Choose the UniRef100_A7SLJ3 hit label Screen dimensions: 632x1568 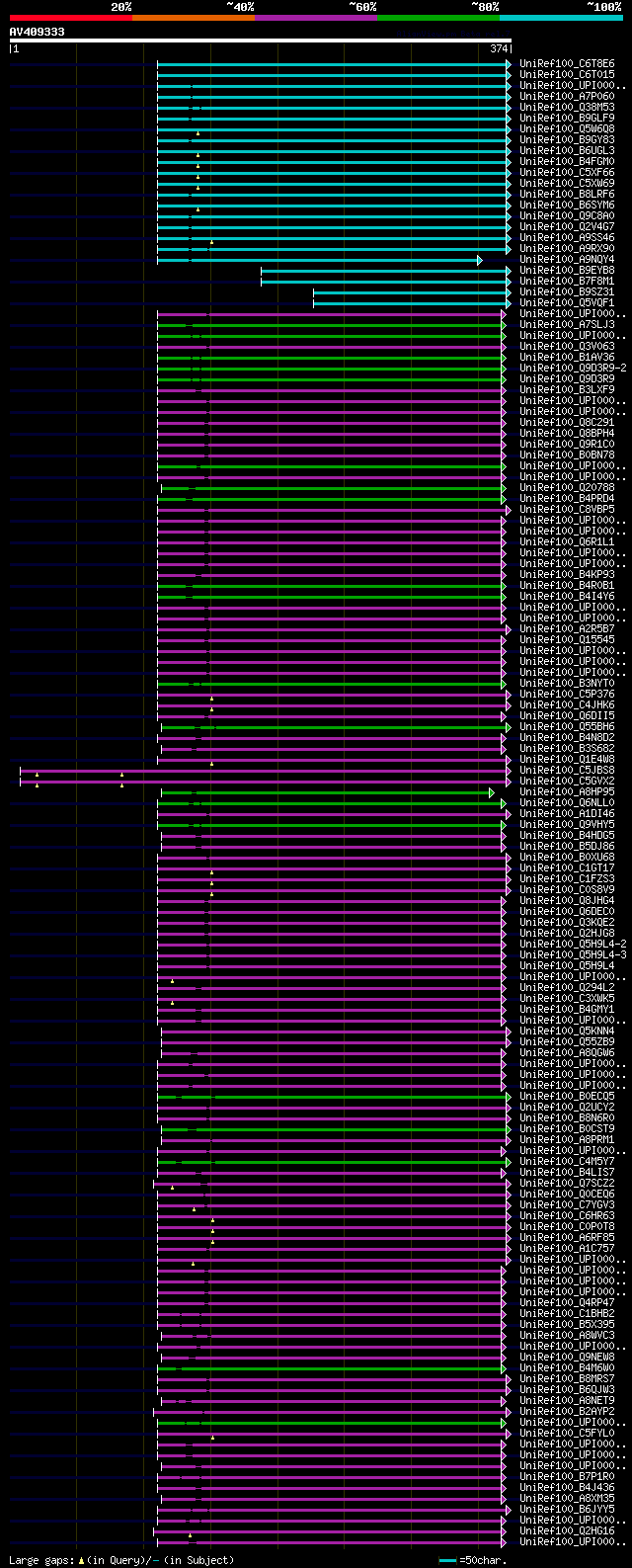567,325
